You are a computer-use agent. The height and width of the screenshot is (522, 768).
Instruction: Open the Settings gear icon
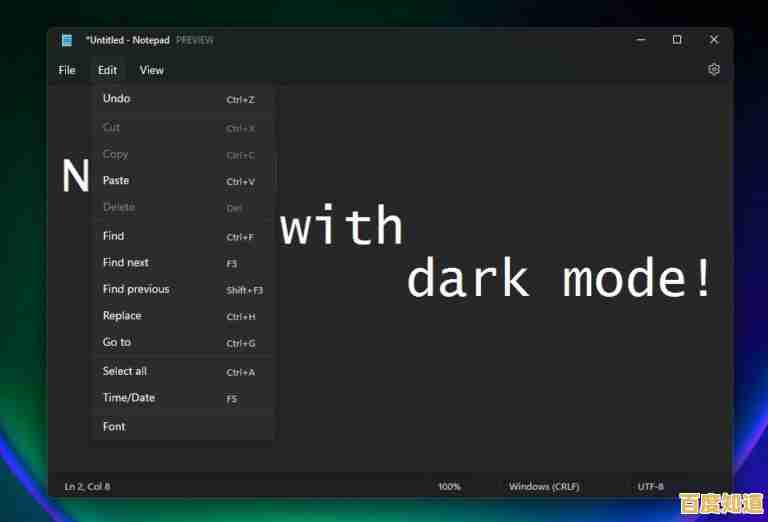(x=713, y=70)
